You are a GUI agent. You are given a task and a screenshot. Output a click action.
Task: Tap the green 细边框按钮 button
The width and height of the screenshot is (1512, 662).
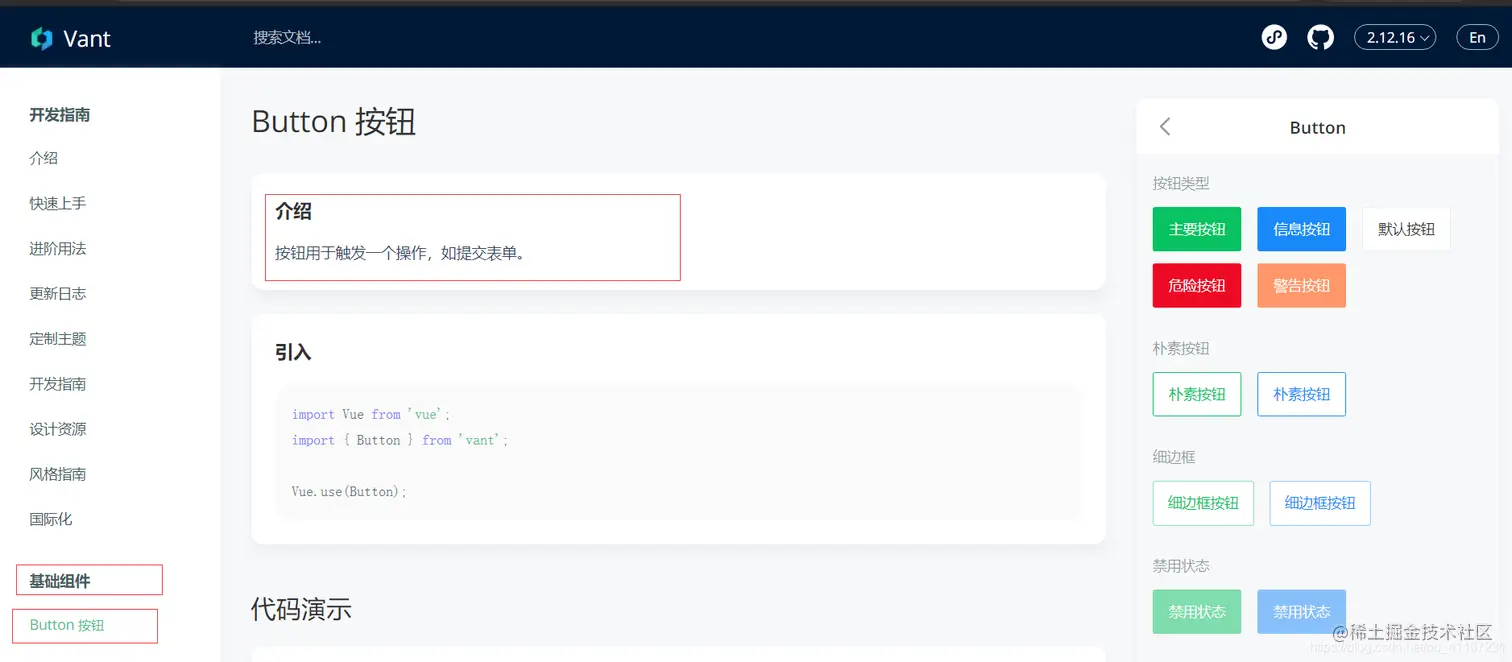(x=1203, y=503)
